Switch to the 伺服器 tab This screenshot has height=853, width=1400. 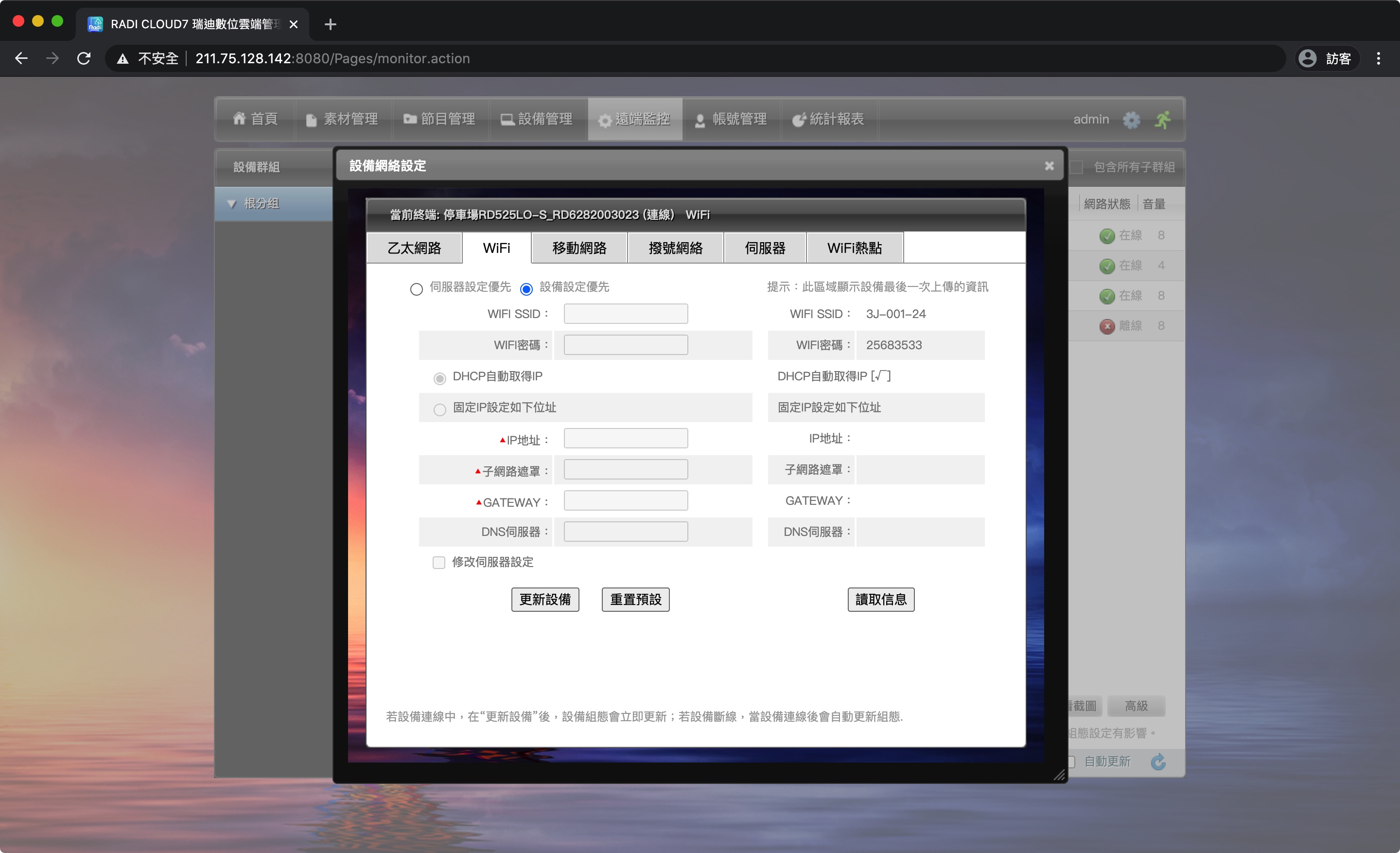click(x=765, y=248)
